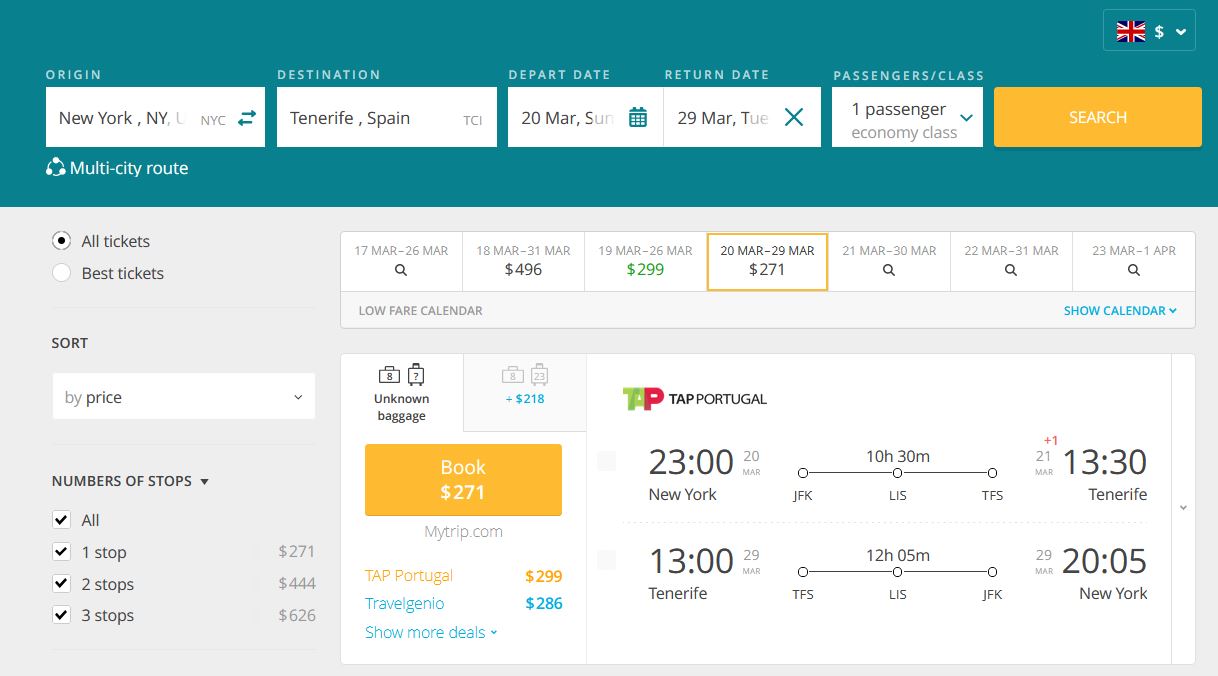Uncheck the 3 stops checkbox

(62, 615)
